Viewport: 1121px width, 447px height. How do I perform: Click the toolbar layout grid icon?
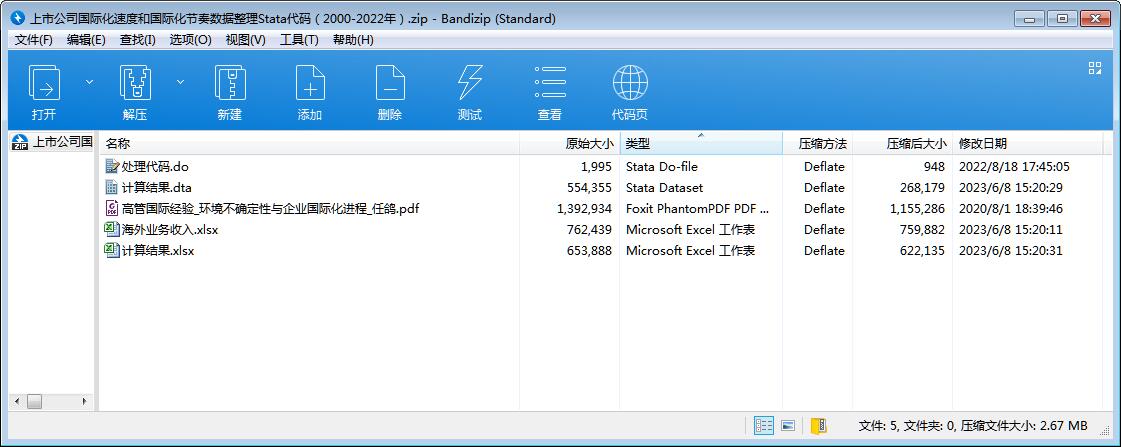(1095, 68)
